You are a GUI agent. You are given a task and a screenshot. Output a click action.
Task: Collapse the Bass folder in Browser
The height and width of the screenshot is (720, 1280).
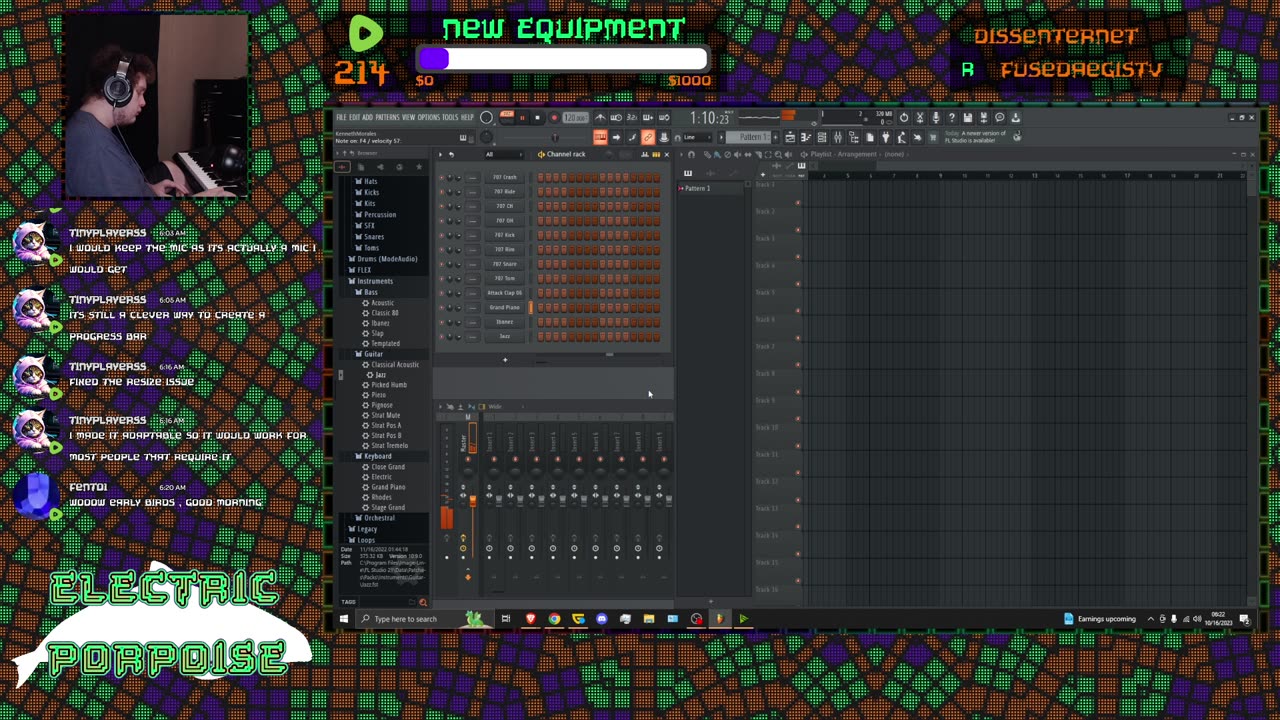pos(371,292)
